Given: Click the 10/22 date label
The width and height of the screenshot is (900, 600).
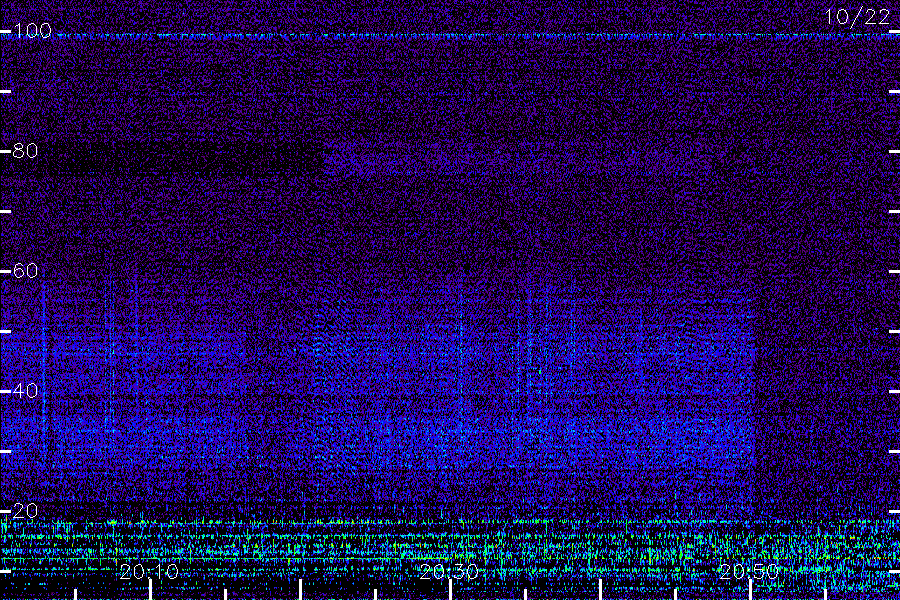Looking at the screenshot, I should (857, 17).
